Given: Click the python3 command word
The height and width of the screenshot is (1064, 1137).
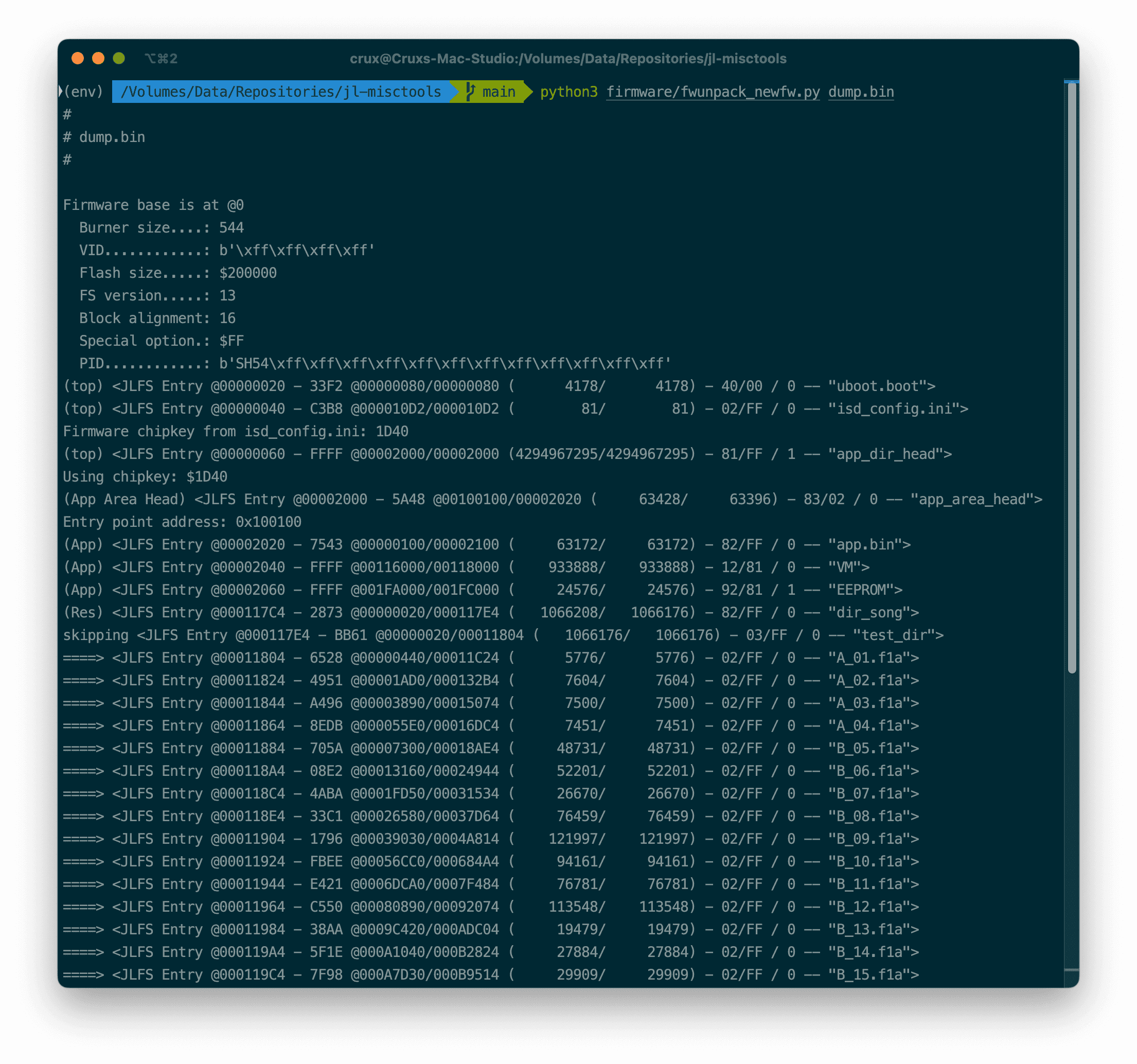Looking at the screenshot, I should [568, 92].
